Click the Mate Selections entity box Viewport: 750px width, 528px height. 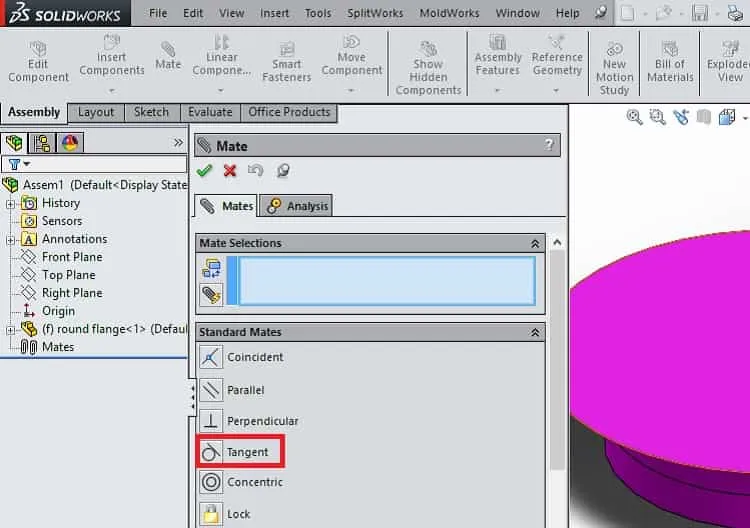pyautogui.click(x=386, y=281)
